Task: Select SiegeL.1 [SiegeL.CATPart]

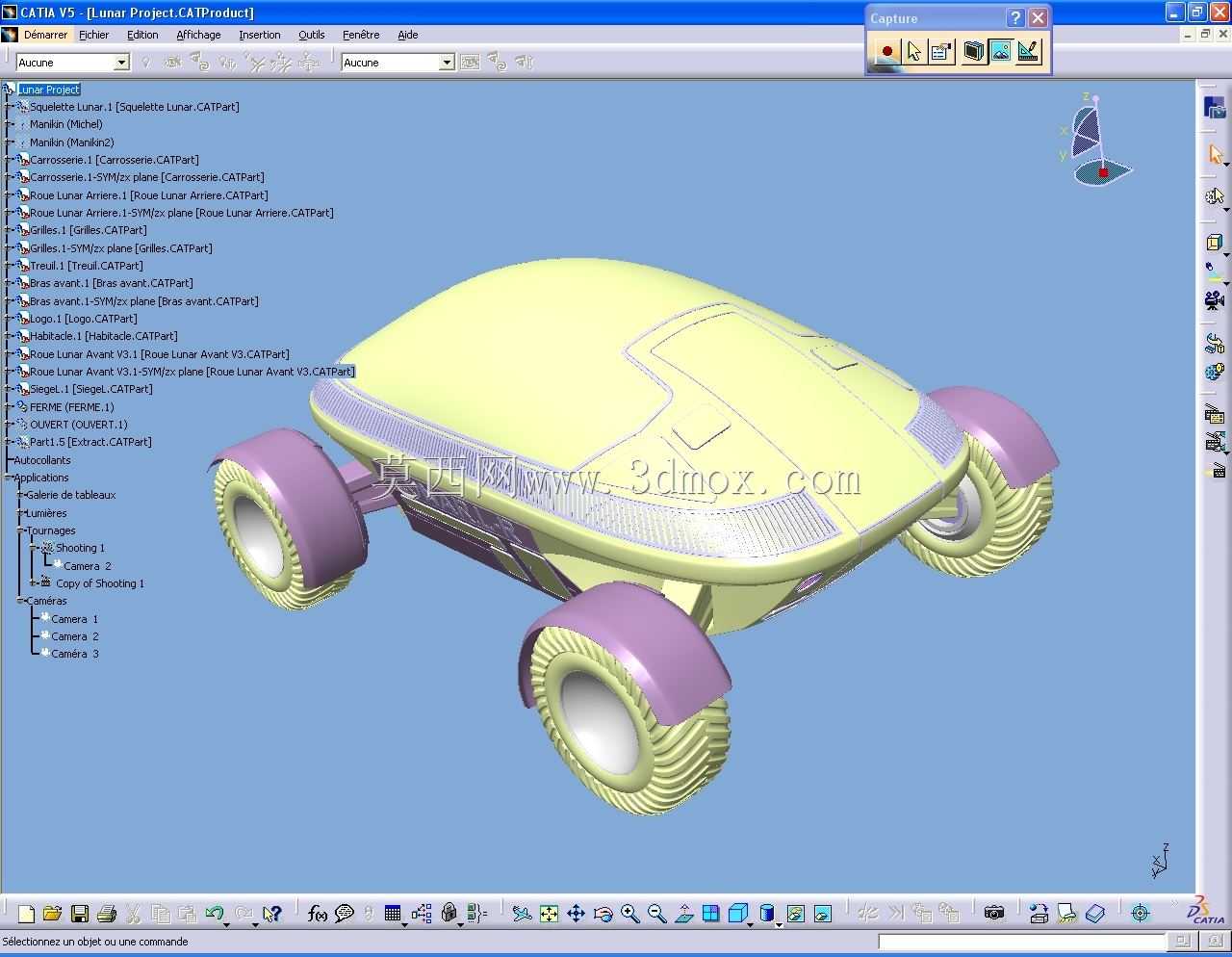Action: pyautogui.click(x=90, y=389)
